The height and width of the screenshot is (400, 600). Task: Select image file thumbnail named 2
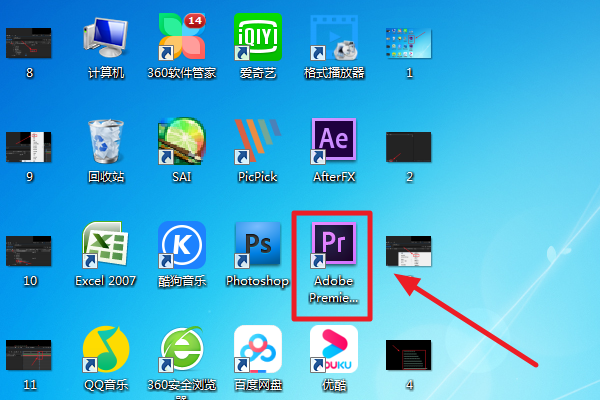[x=409, y=147]
